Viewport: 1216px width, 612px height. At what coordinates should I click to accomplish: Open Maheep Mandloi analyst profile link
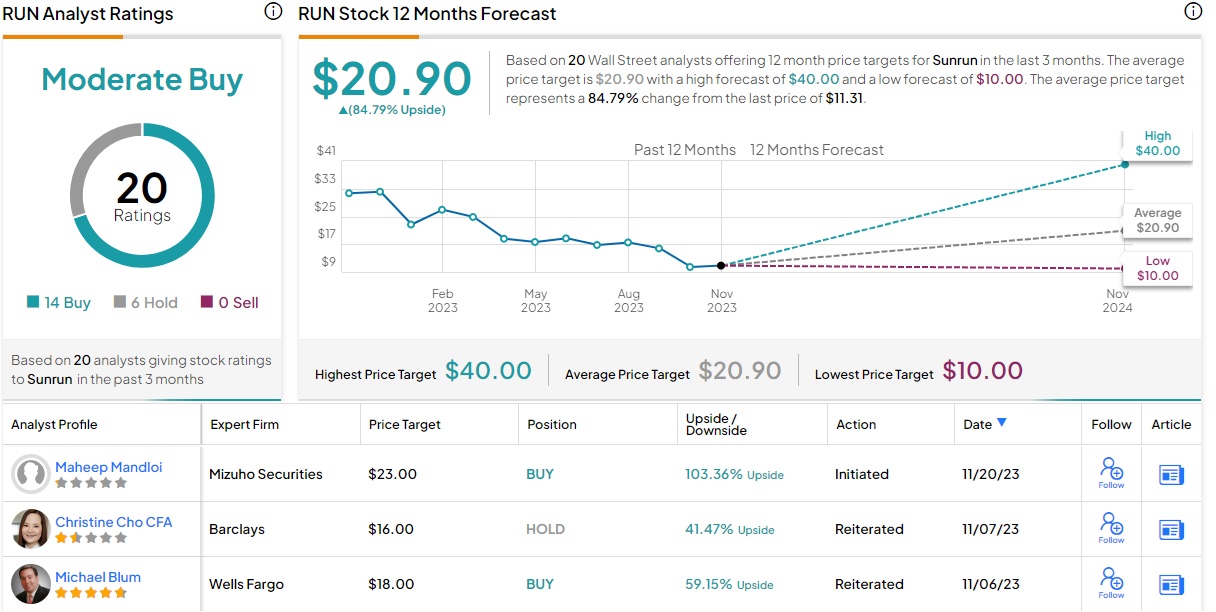point(108,467)
